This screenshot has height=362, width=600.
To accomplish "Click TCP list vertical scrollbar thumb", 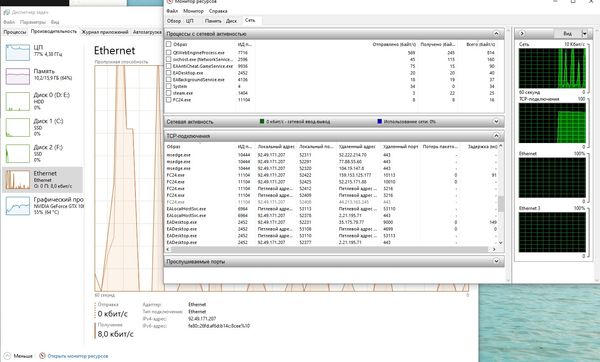I will pyautogui.click(x=501, y=204).
